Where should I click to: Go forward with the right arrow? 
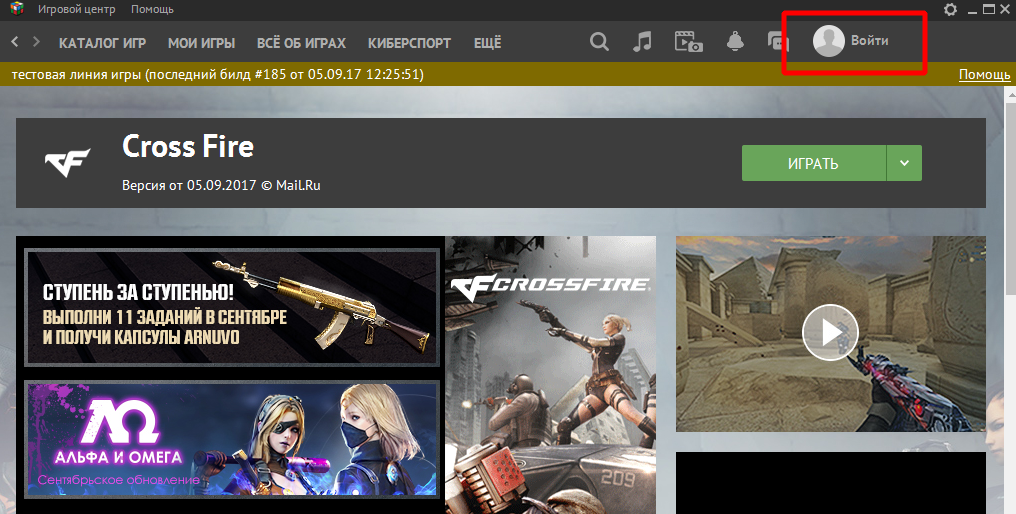tap(36, 41)
